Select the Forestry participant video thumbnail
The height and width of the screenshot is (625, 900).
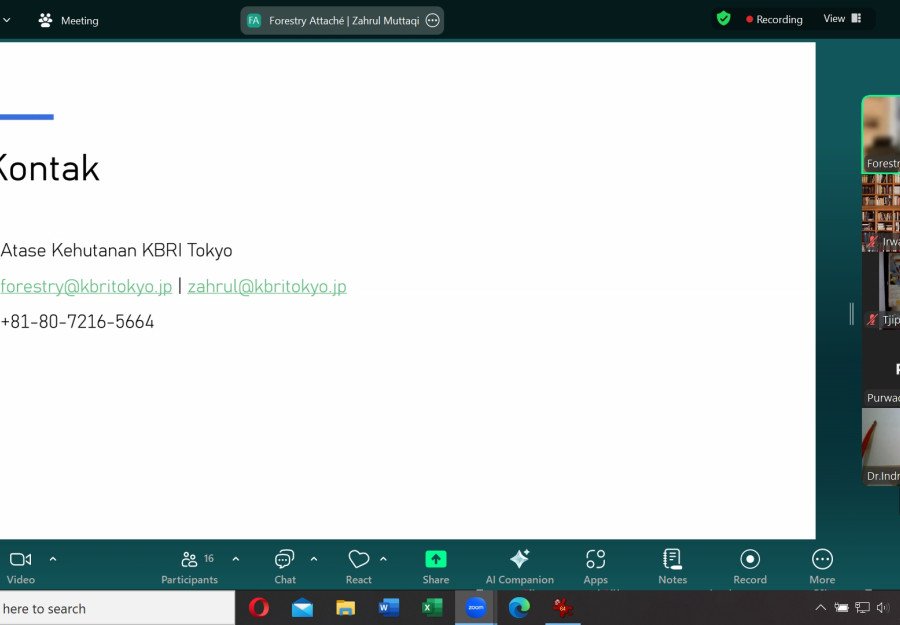(x=881, y=134)
